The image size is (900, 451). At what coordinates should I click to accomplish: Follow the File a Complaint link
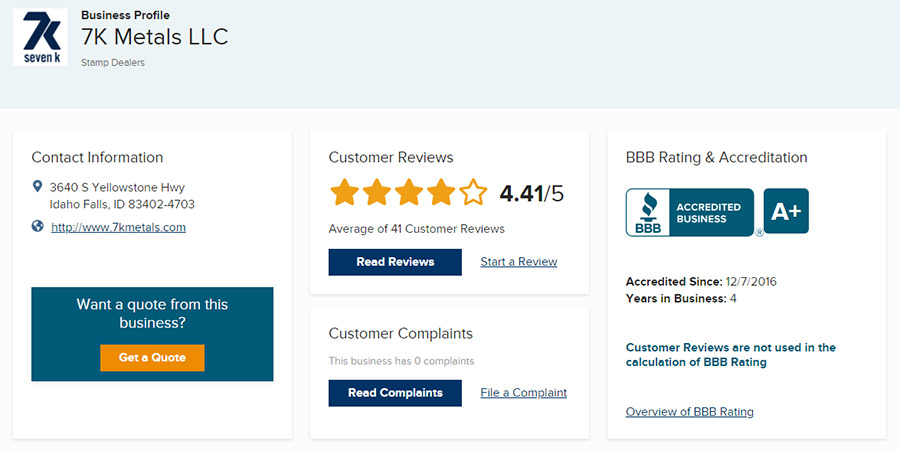tap(523, 392)
